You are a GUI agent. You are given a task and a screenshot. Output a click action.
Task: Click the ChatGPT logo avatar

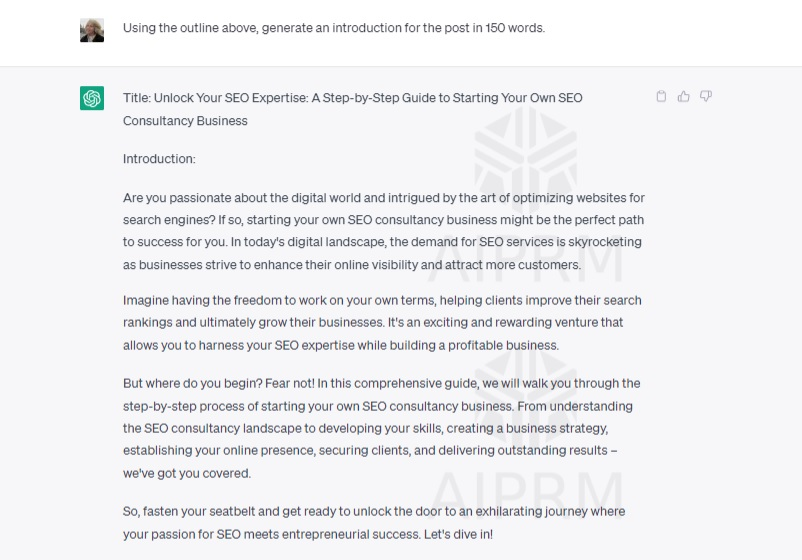point(92,98)
